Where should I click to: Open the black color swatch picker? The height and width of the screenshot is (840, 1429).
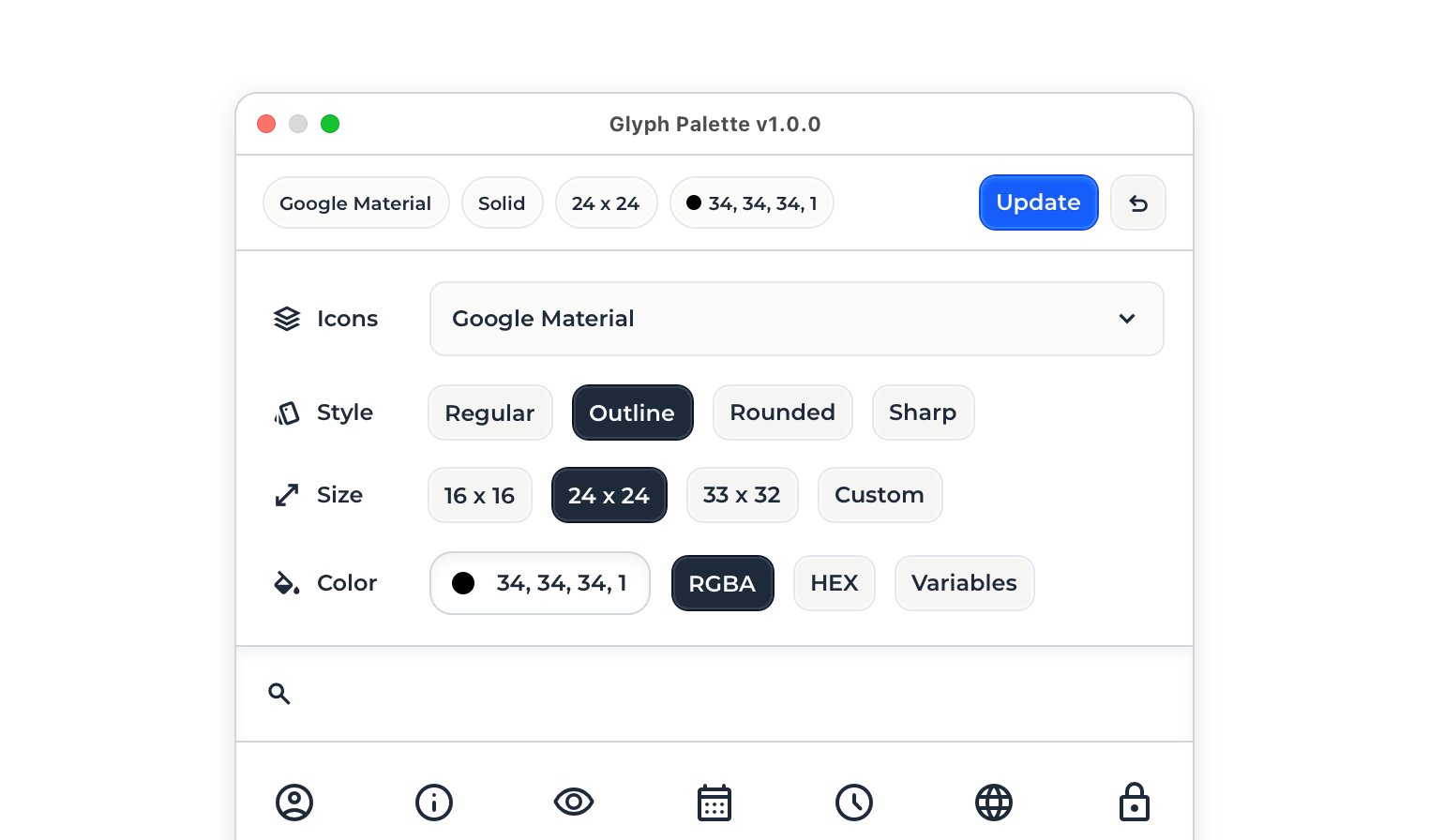463,584
